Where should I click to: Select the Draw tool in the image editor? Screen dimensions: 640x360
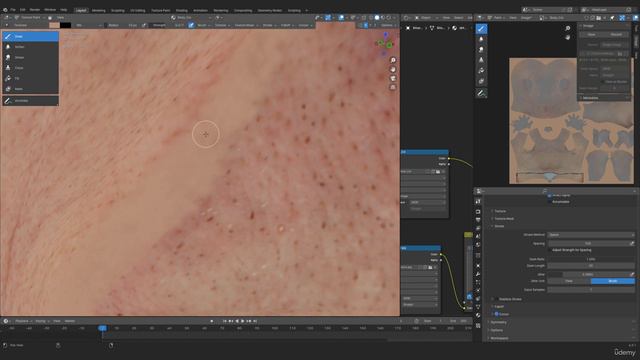click(481, 29)
